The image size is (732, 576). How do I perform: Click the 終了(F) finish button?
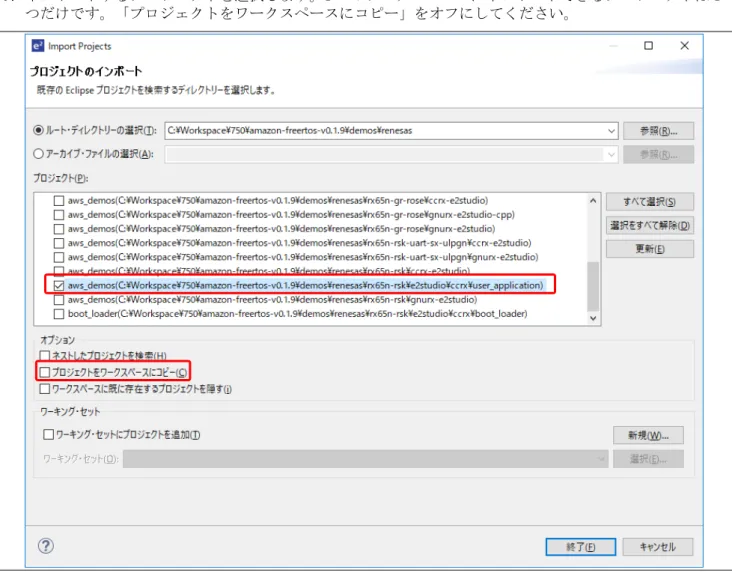[580, 547]
